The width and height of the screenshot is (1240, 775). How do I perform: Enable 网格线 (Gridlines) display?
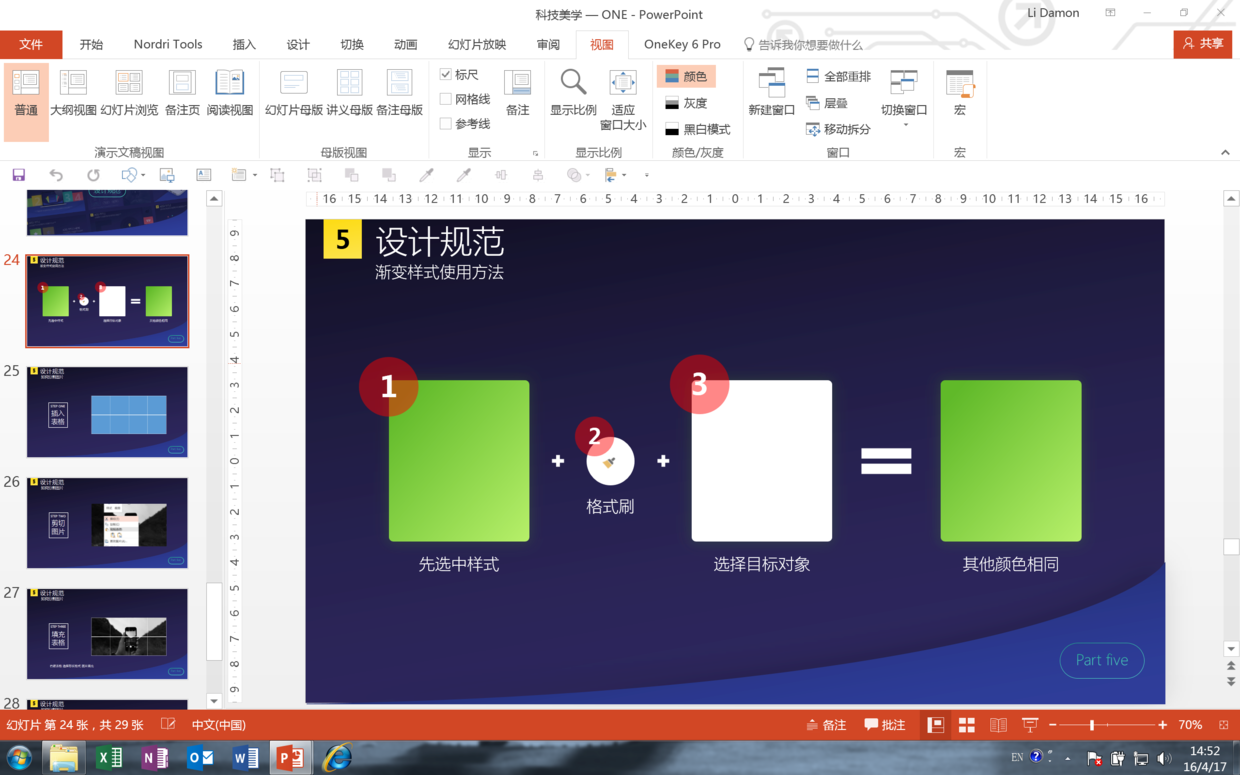click(x=444, y=98)
